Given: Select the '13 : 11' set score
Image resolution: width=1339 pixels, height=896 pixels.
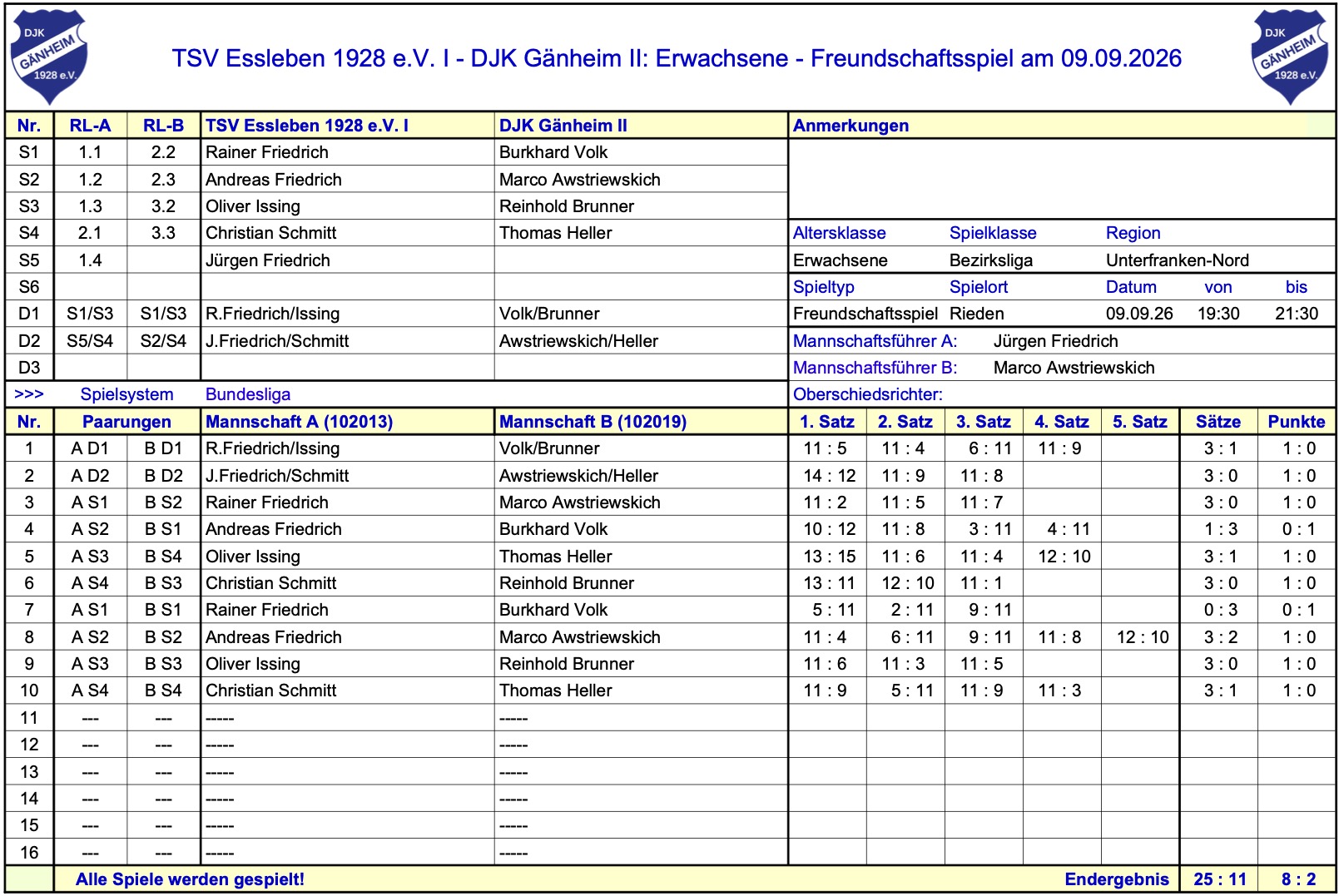Looking at the screenshot, I should (x=830, y=583).
